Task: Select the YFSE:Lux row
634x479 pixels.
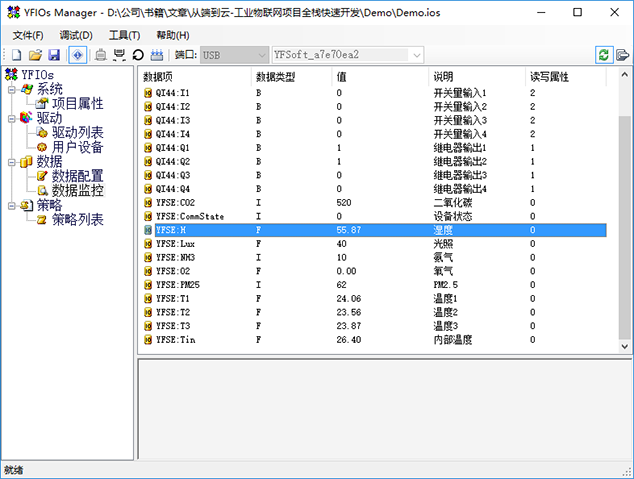Action: 375,244
